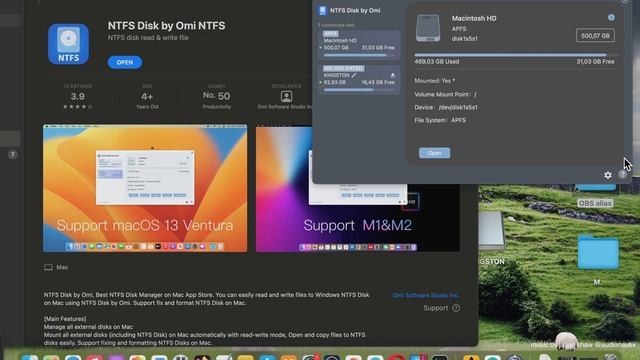Viewport: 640px width, 360px height.
Task: Click the blue OPEN button in App Store
Action: pyautogui.click(x=124, y=62)
